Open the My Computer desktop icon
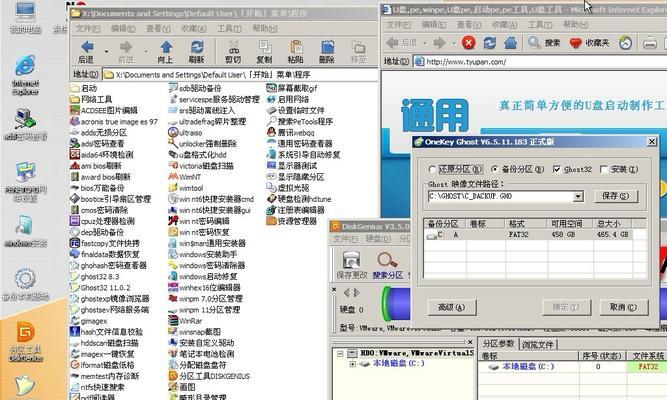The width and height of the screenshot is (667, 400). point(25,11)
